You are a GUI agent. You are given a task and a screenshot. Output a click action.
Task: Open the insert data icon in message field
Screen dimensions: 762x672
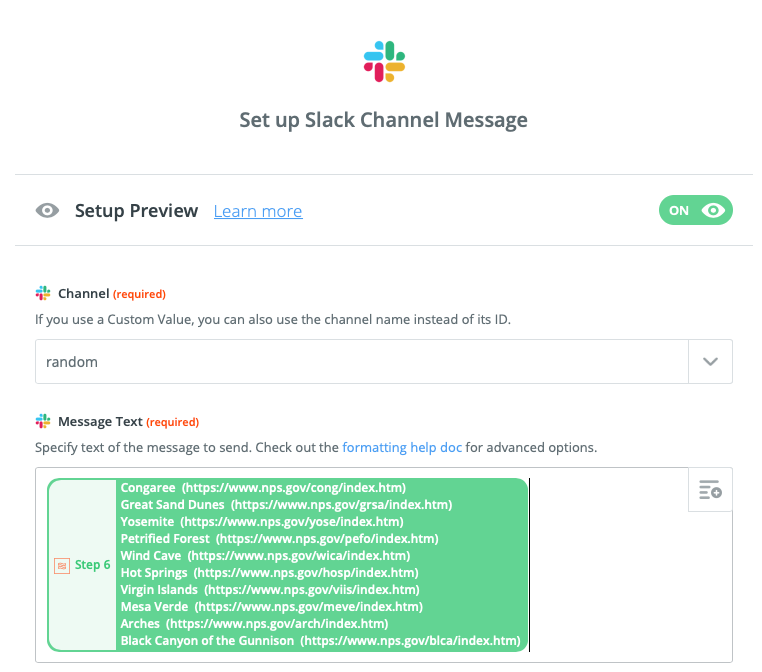(x=710, y=490)
